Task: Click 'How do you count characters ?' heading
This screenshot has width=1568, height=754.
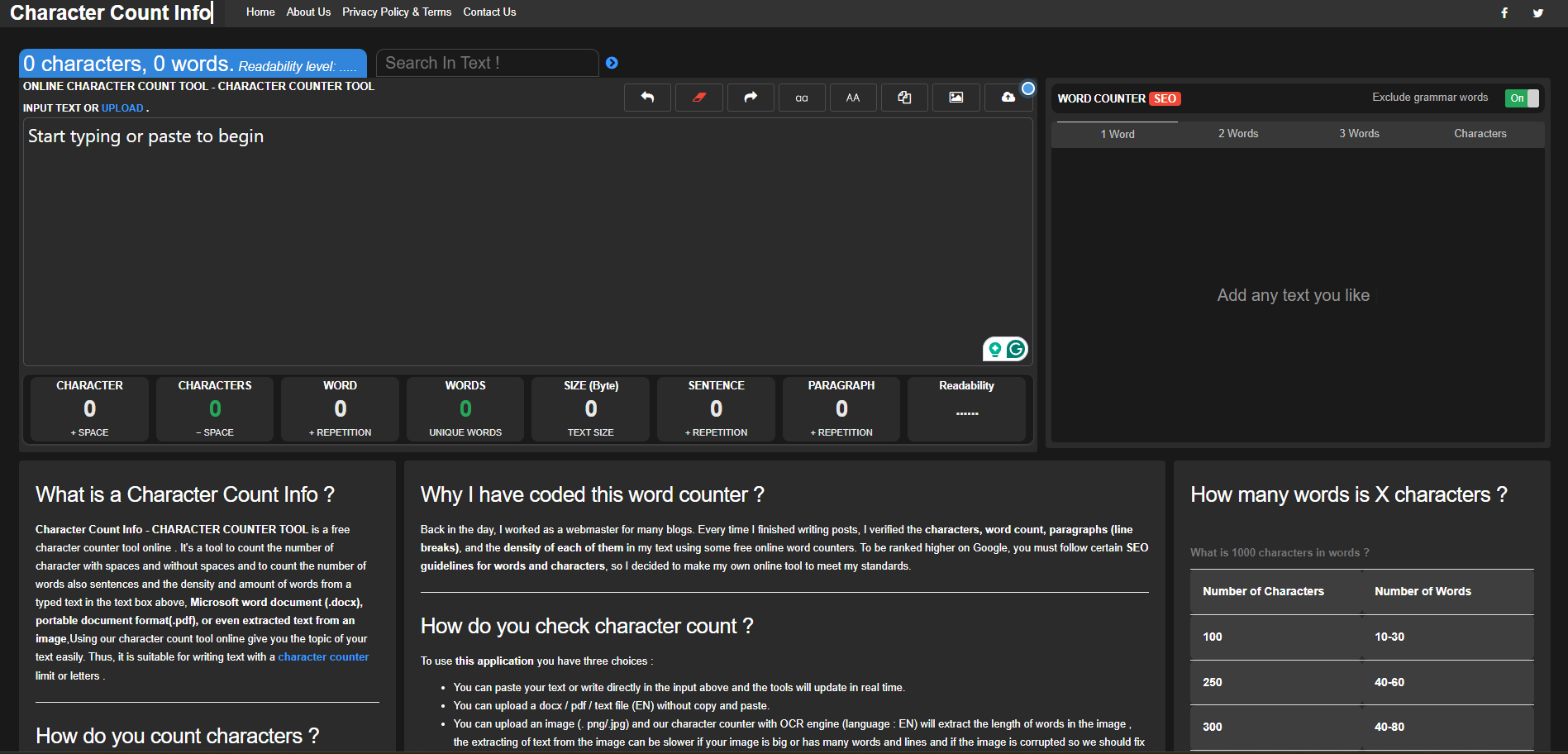Action: point(177,736)
